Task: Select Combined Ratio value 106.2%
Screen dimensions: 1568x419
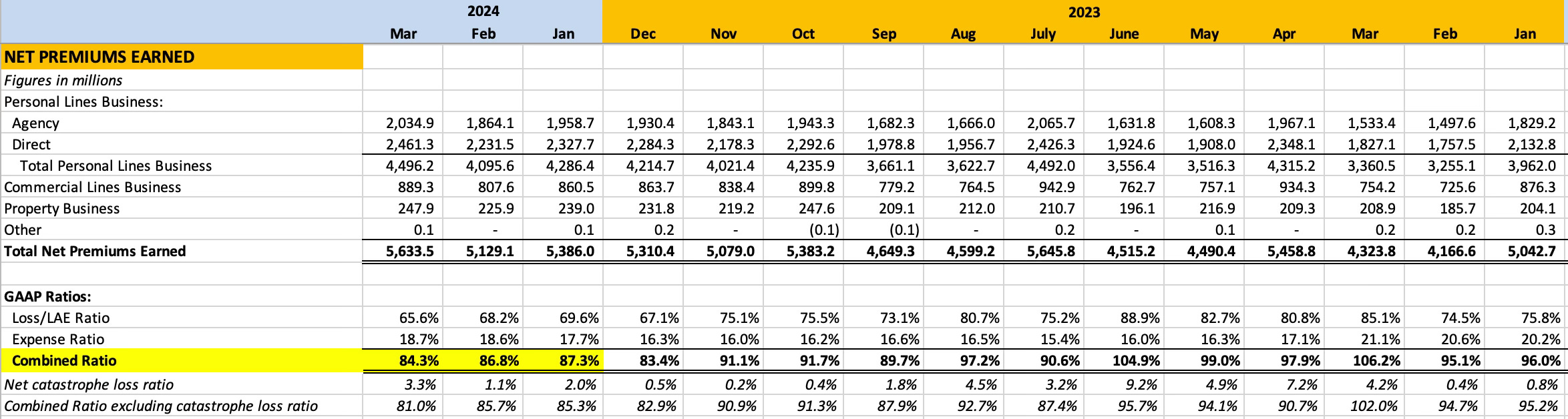Action: click(1376, 360)
